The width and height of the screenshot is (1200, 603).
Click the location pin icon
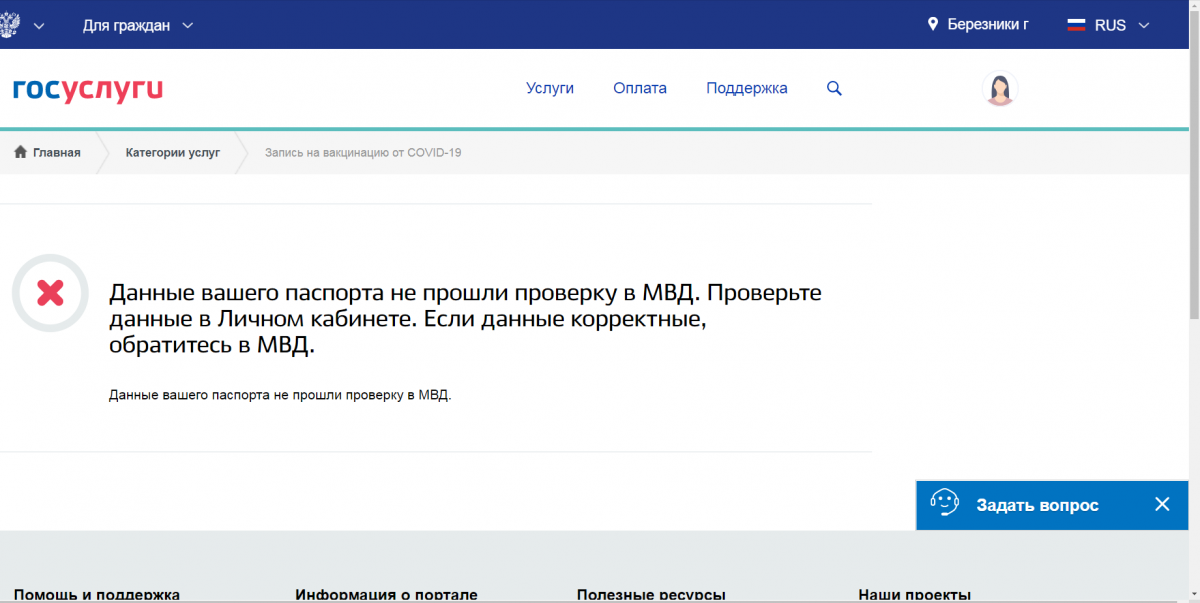point(933,25)
